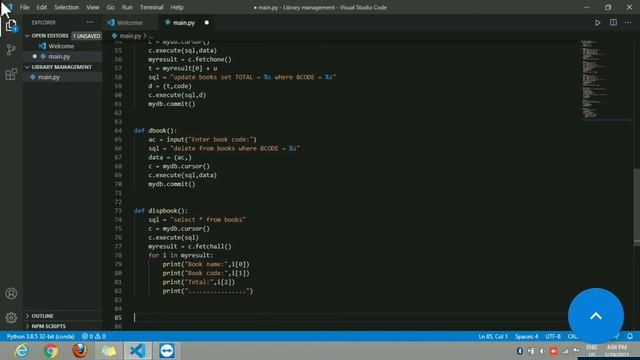Open the Manage settings gear
The width and height of the screenshot is (640, 360).
coord(11,318)
